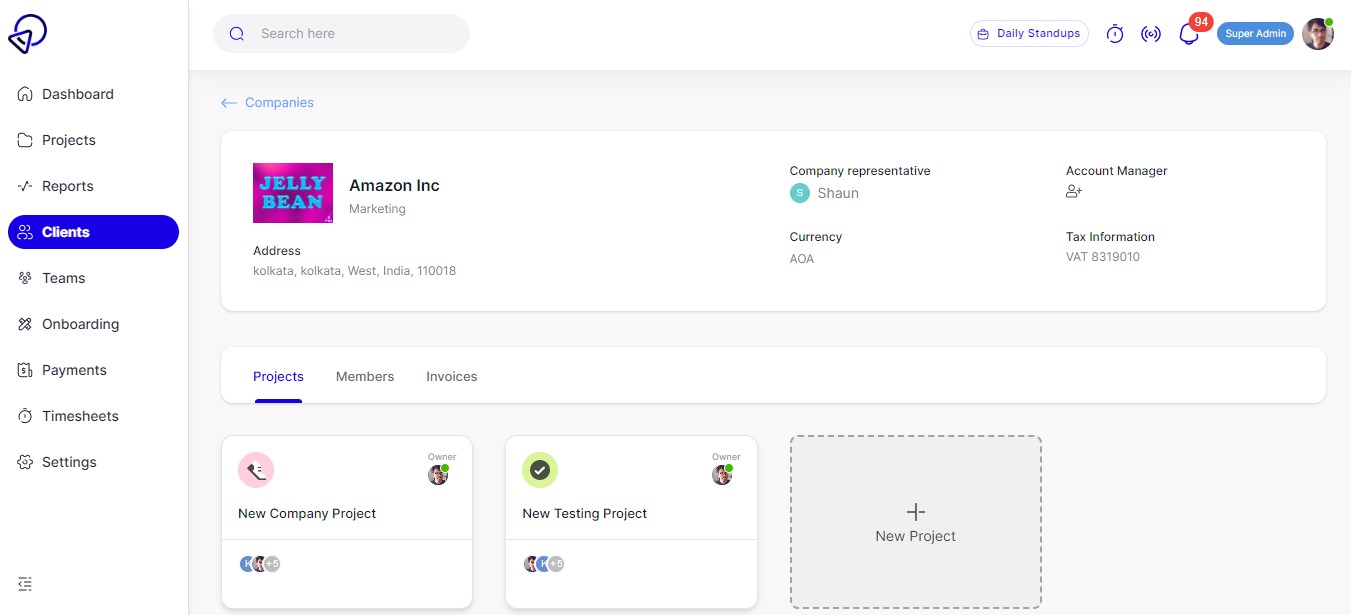Collapse the sidebar using bottom-left icon
This screenshot has height=615, width=1351.
(x=26, y=583)
